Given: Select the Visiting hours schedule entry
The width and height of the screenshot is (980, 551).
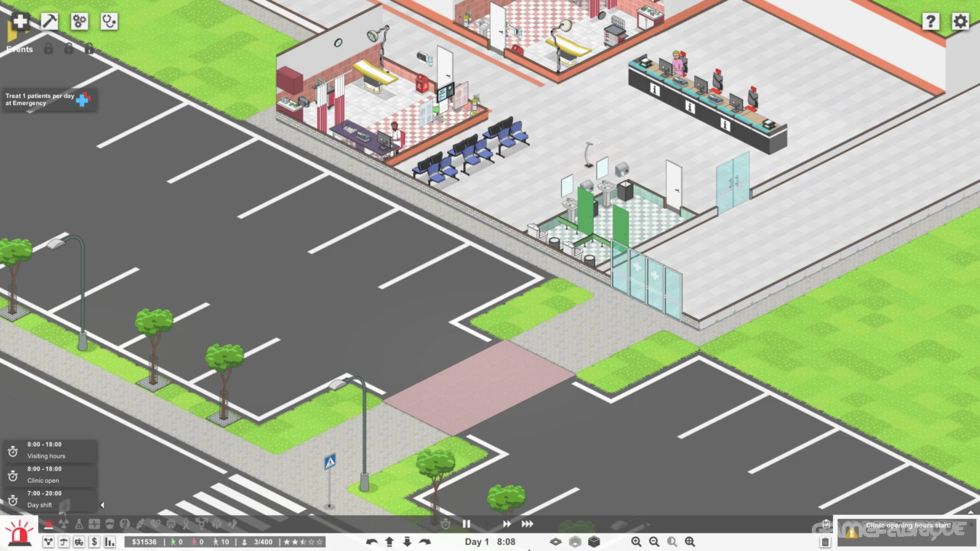Looking at the screenshot, I should [x=50, y=450].
